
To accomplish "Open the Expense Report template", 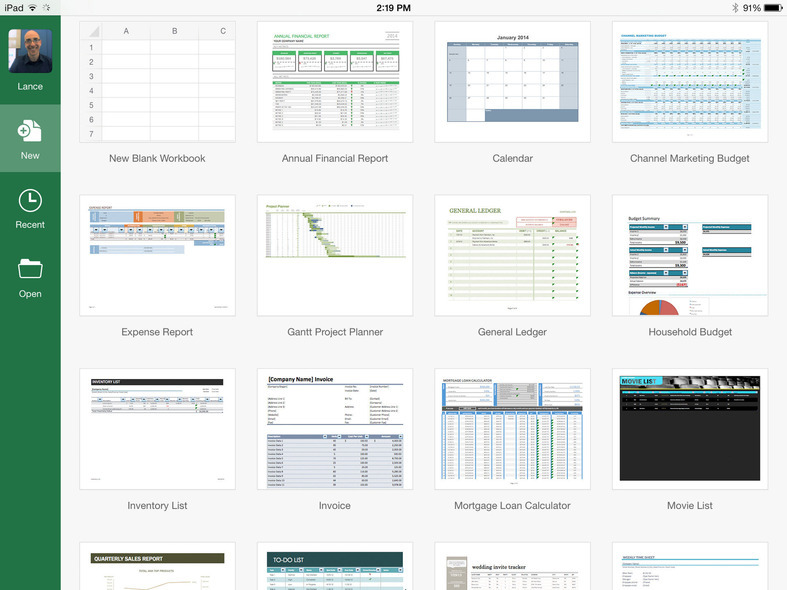I will pyautogui.click(x=157, y=256).
